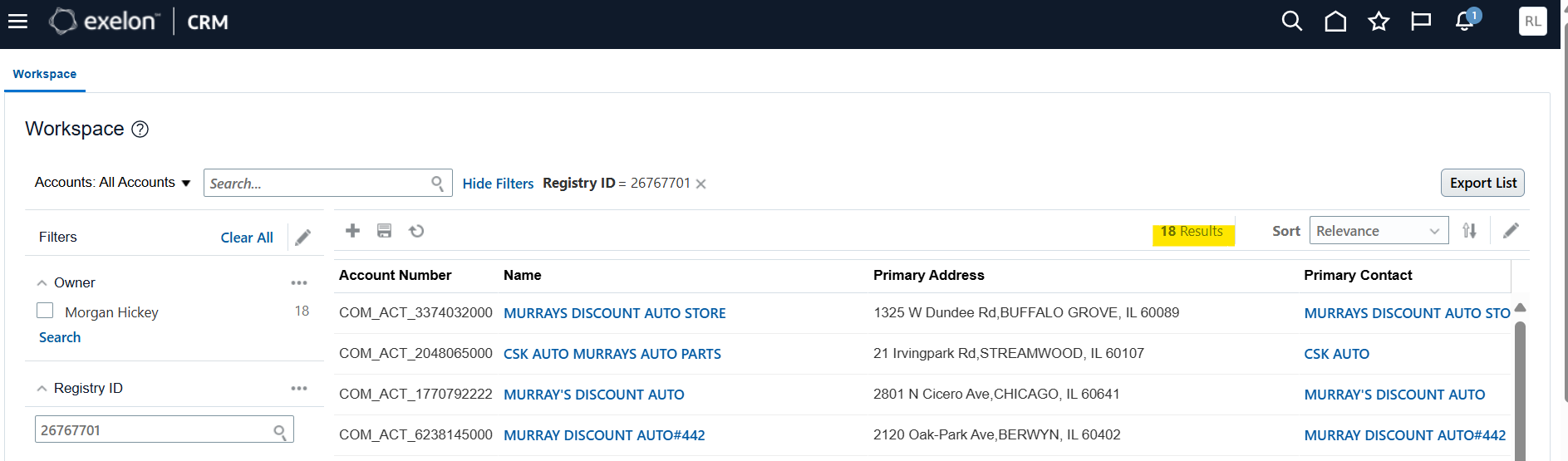Screen dimensions: 1568x461
Task: Open CSK AUTO MURRAYS AUTO PARTS account
Action: pos(612,354)
